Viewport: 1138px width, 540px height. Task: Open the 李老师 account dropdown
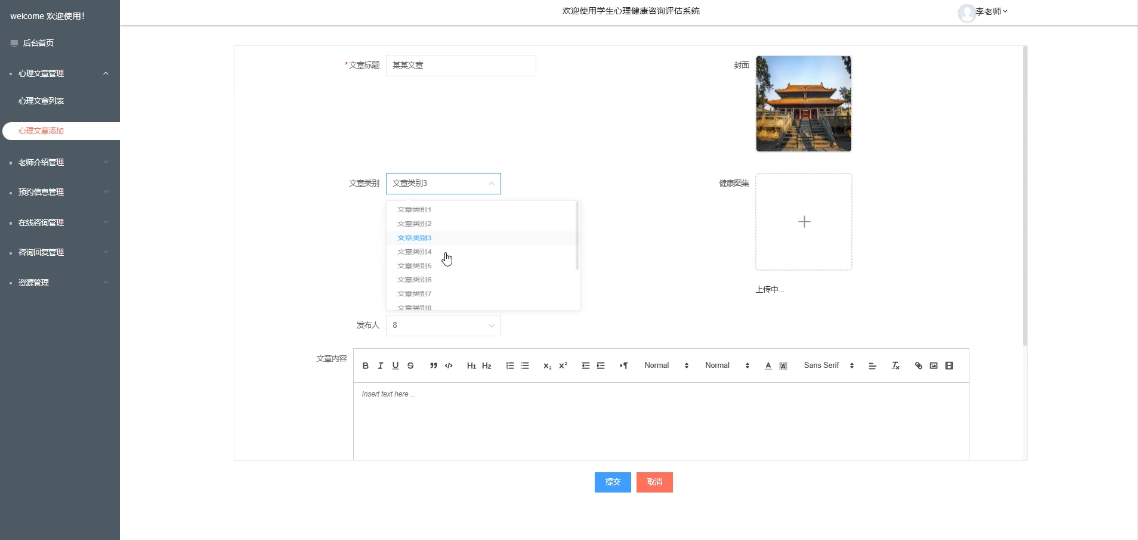pos(991,12)
